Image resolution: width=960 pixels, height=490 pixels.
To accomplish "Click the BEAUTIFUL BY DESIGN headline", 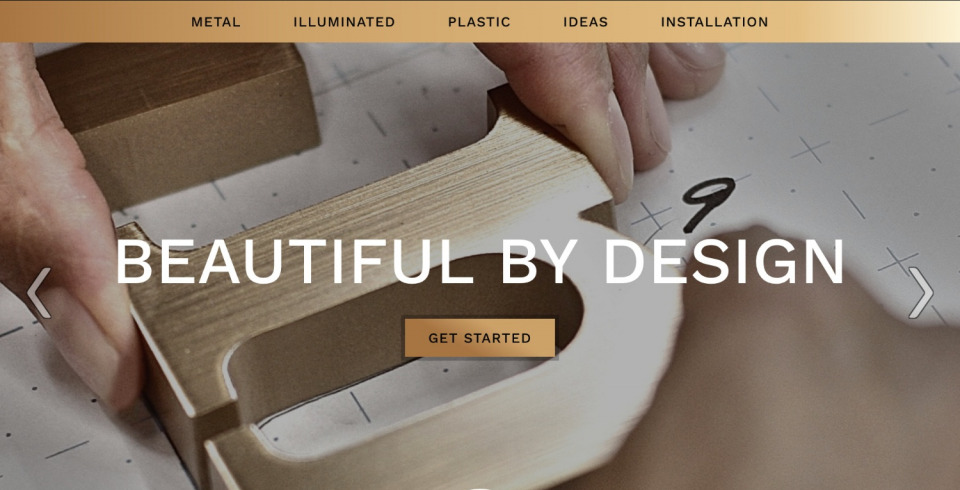I will (x=479, y=262).
